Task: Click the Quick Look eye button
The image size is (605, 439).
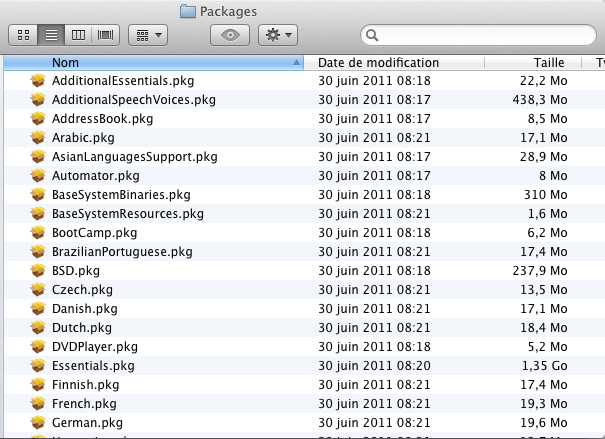Action: tap(230, 35)
